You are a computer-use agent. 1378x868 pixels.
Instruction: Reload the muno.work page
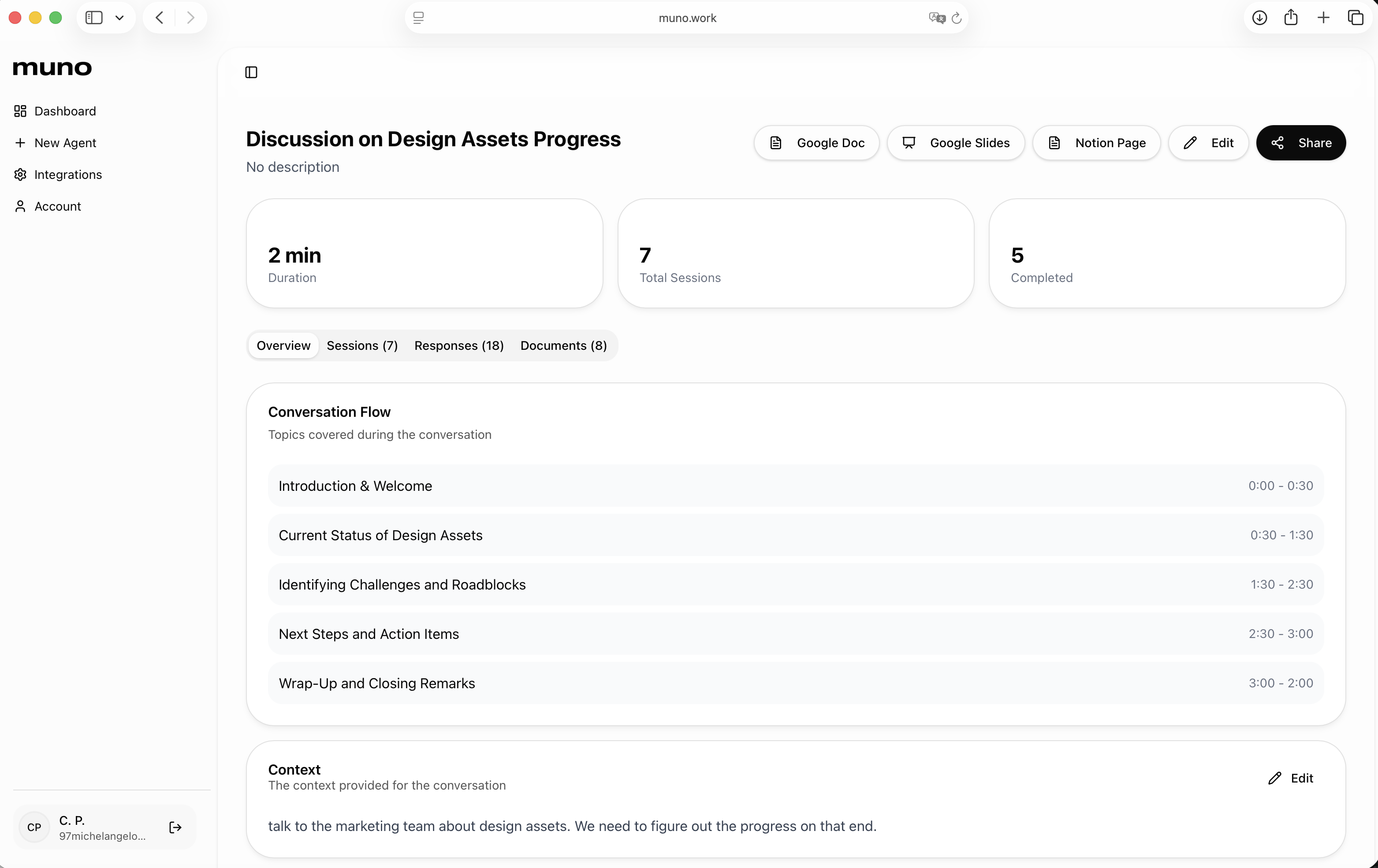point(957,18)
